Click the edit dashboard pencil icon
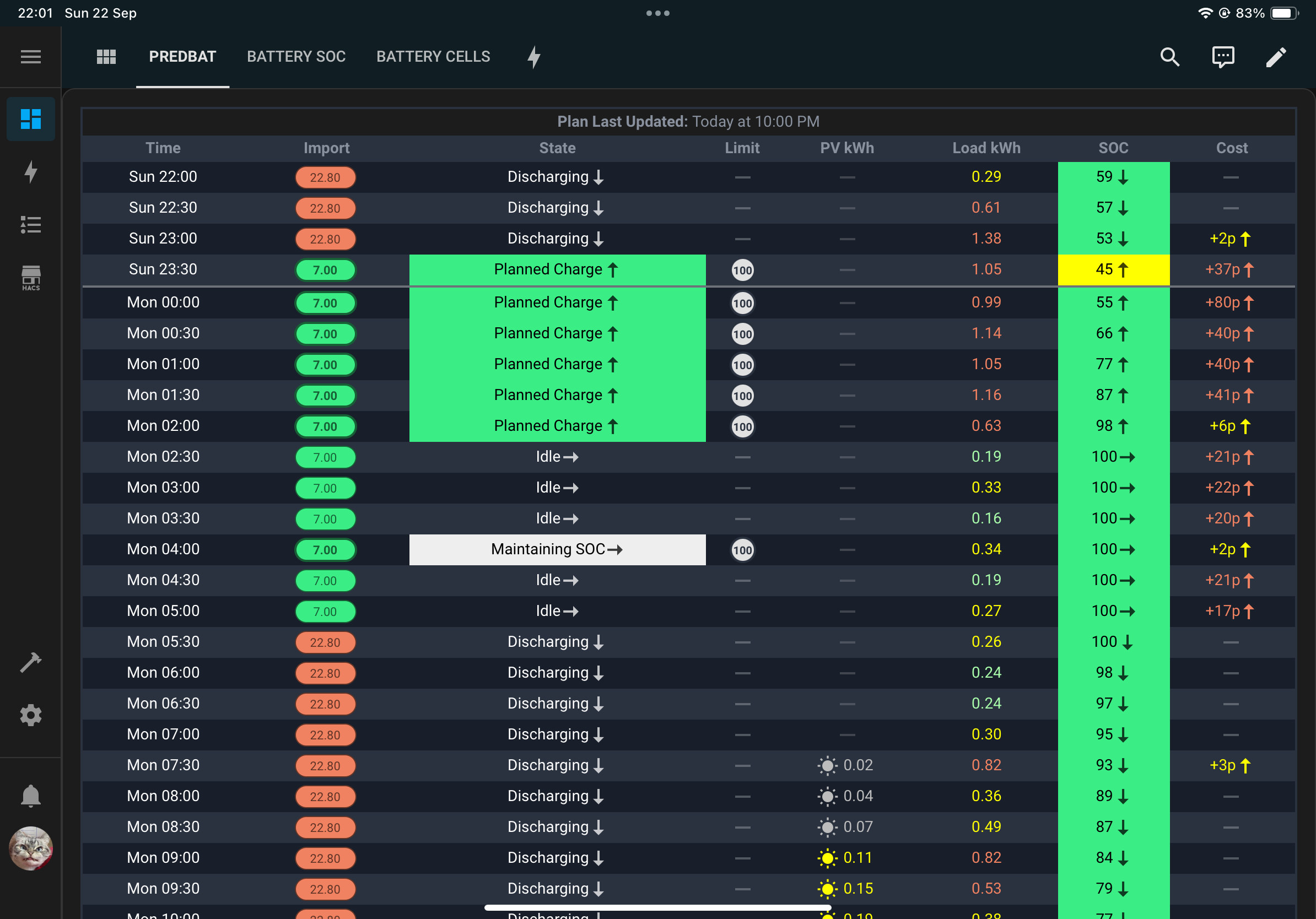This screenshot has width=1316, height=919. pos(1276,57)
